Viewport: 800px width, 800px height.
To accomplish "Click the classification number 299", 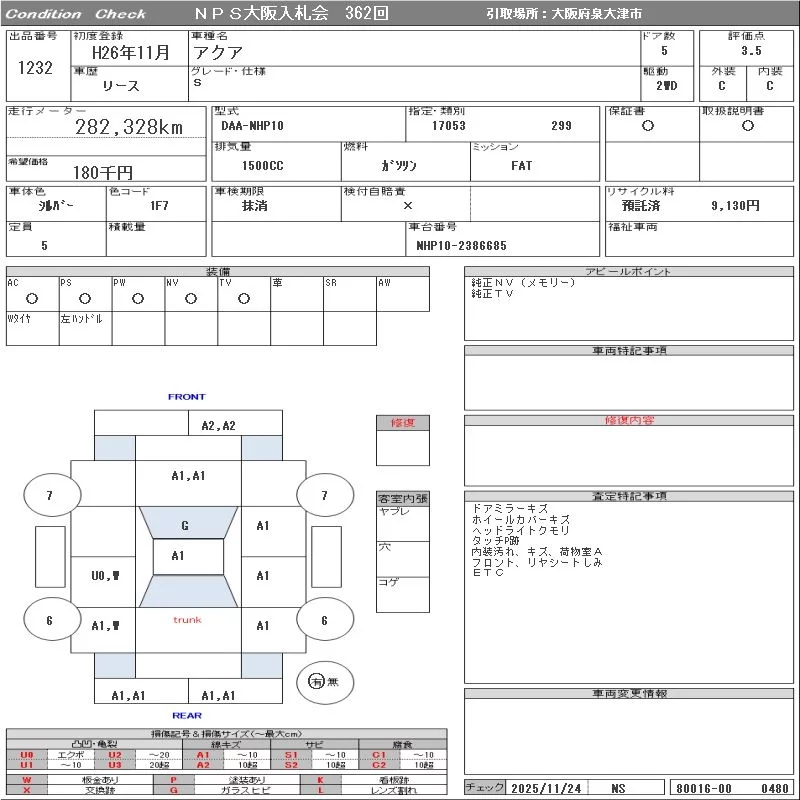I will click(x=561, y=126).
